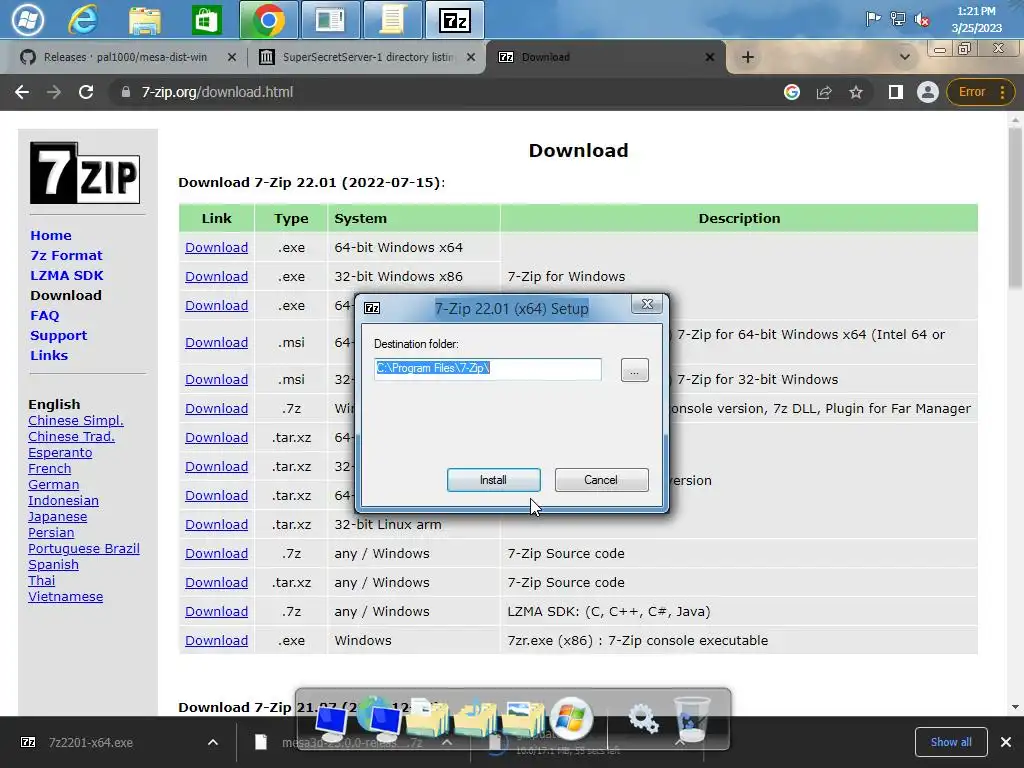Download the 32-bit Windows x86 .exe
The height and width of the screenshot is (768, 1024).
coord(216,276)
